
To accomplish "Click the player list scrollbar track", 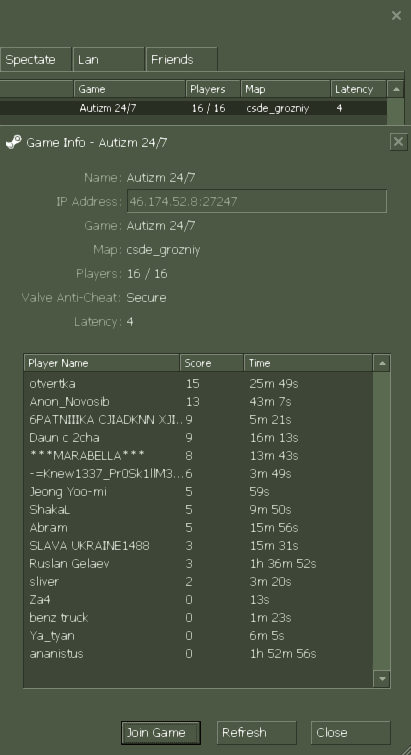I will point(382,521).
